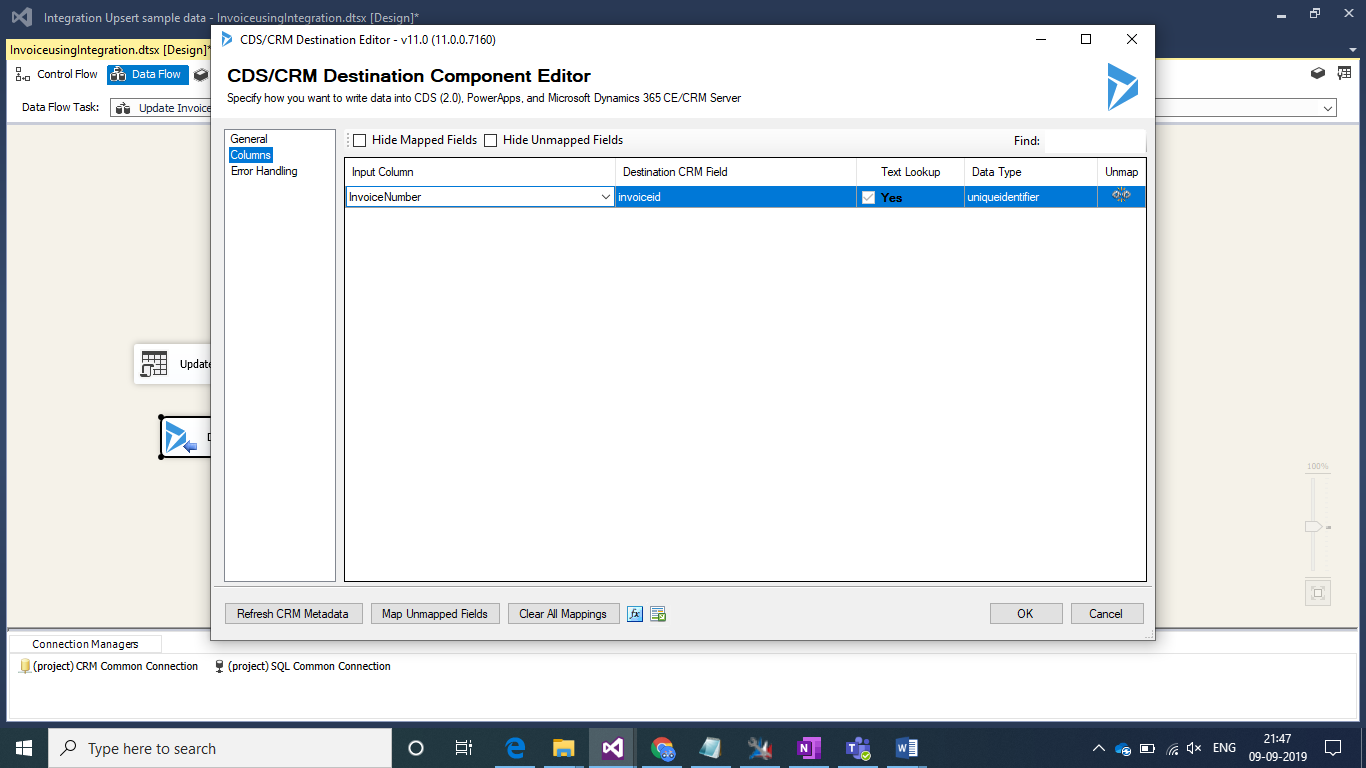
Task: Click the package icon at top right of designer
Action: (x=1318, y=73)
